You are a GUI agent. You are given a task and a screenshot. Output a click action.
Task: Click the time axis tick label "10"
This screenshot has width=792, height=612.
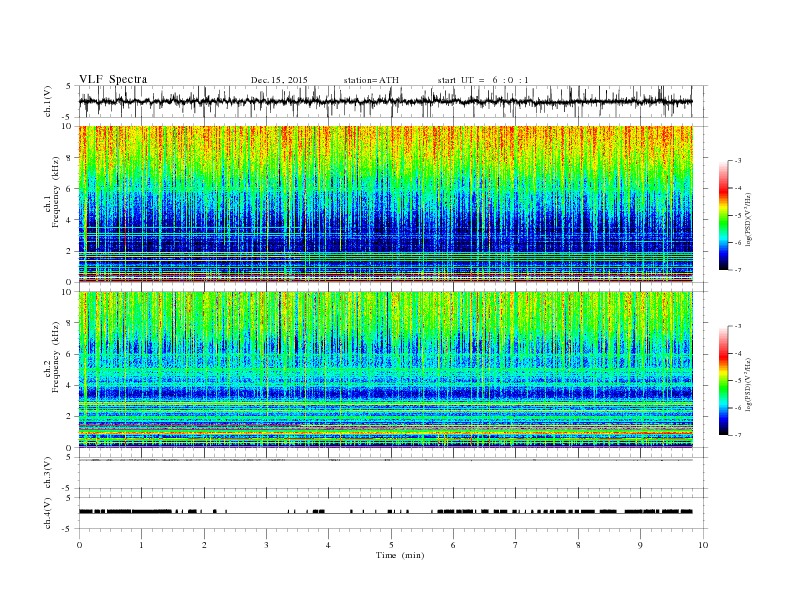703,545
